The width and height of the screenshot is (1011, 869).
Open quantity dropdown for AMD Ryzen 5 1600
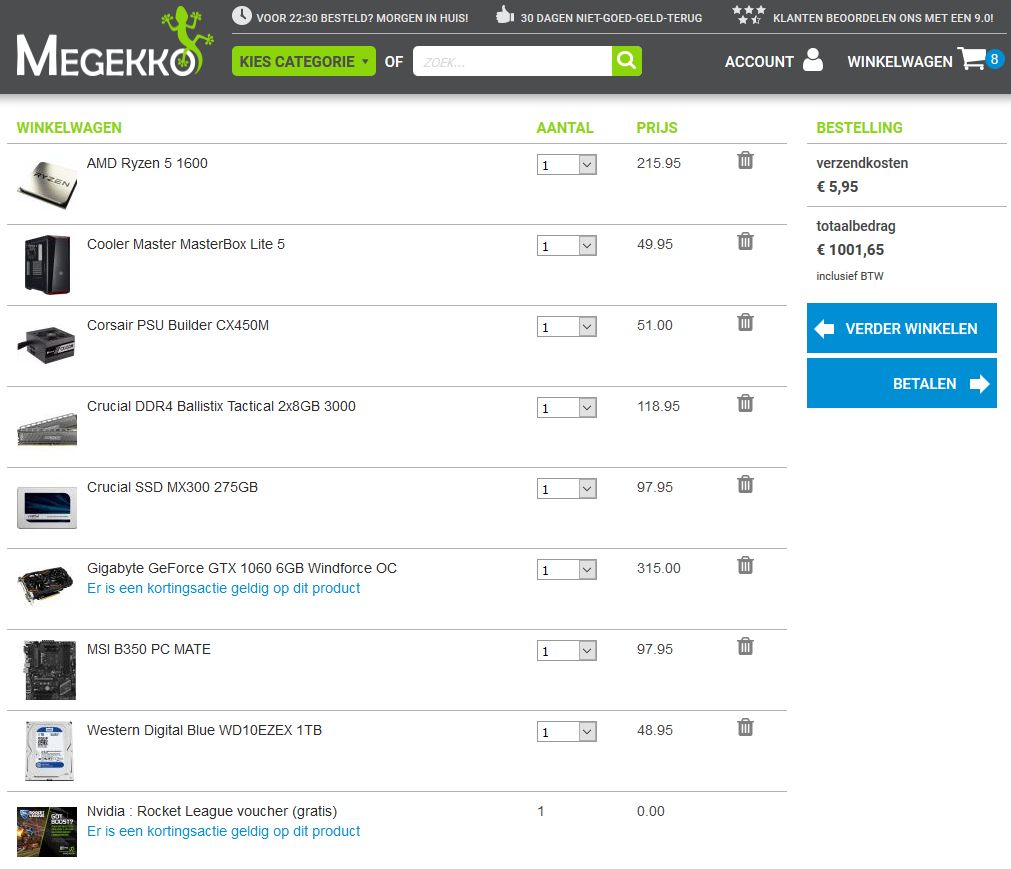pos(567,164)
